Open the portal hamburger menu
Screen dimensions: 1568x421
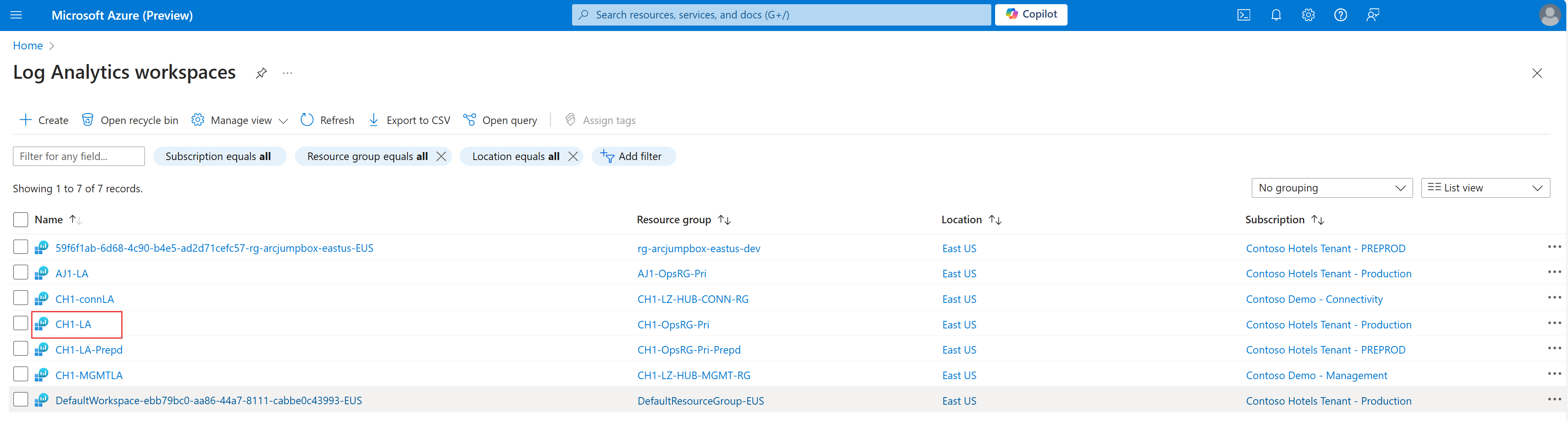pos(16,15)
